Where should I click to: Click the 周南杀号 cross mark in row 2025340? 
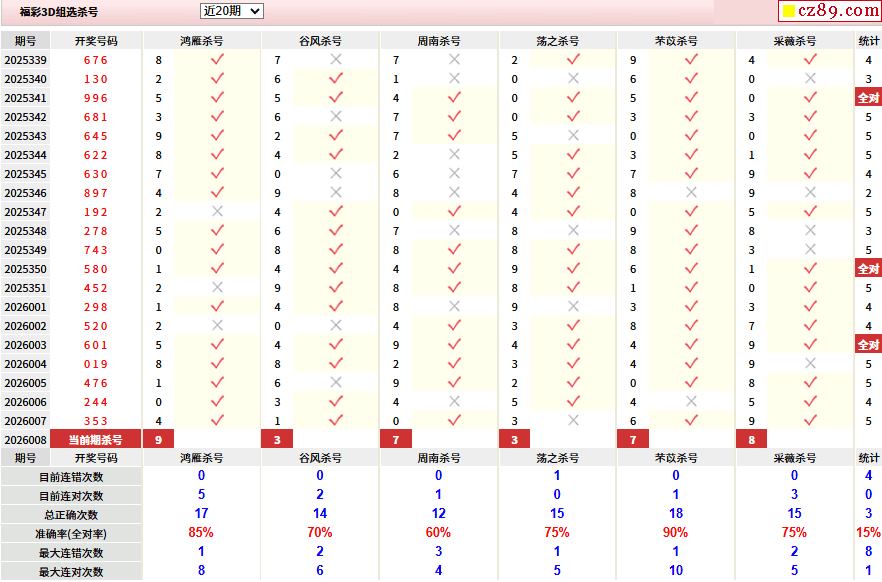tap(454, 79)
